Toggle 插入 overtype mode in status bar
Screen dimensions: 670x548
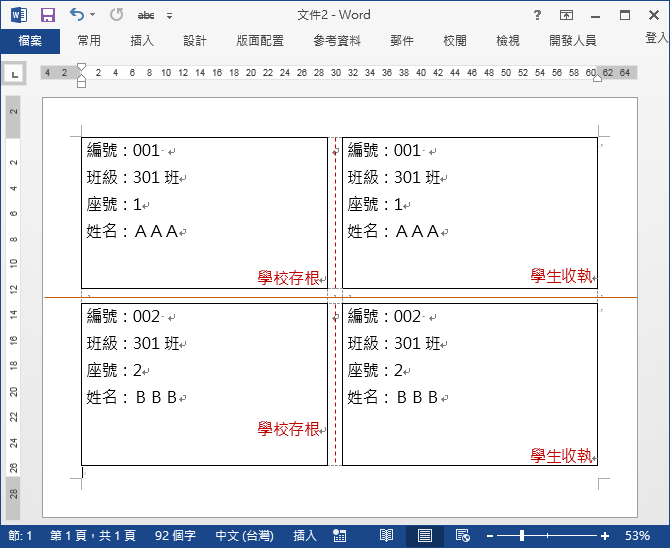coord(305,536)
